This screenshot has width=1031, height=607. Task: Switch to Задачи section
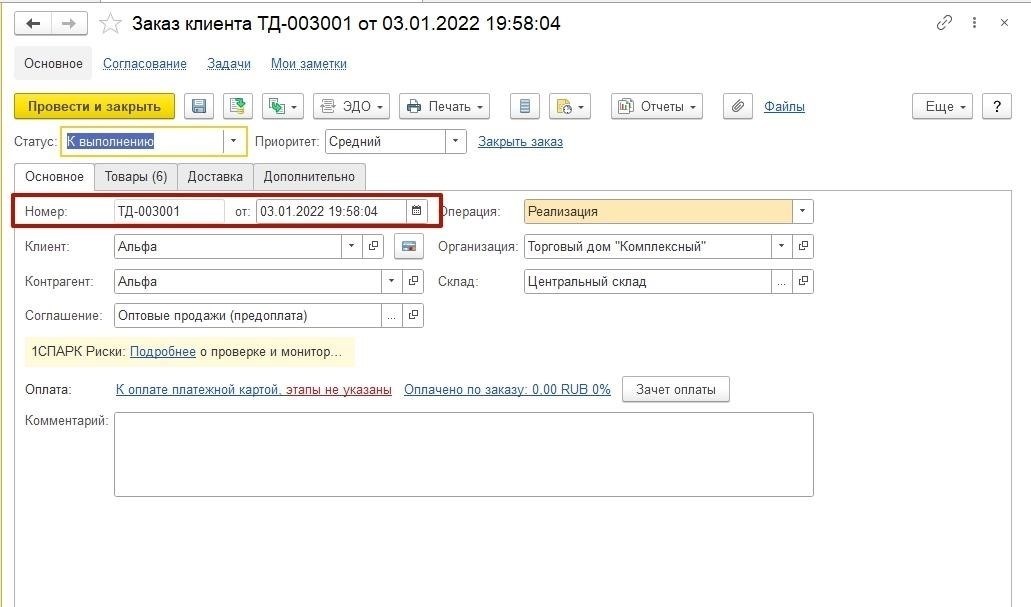point(229,64)
